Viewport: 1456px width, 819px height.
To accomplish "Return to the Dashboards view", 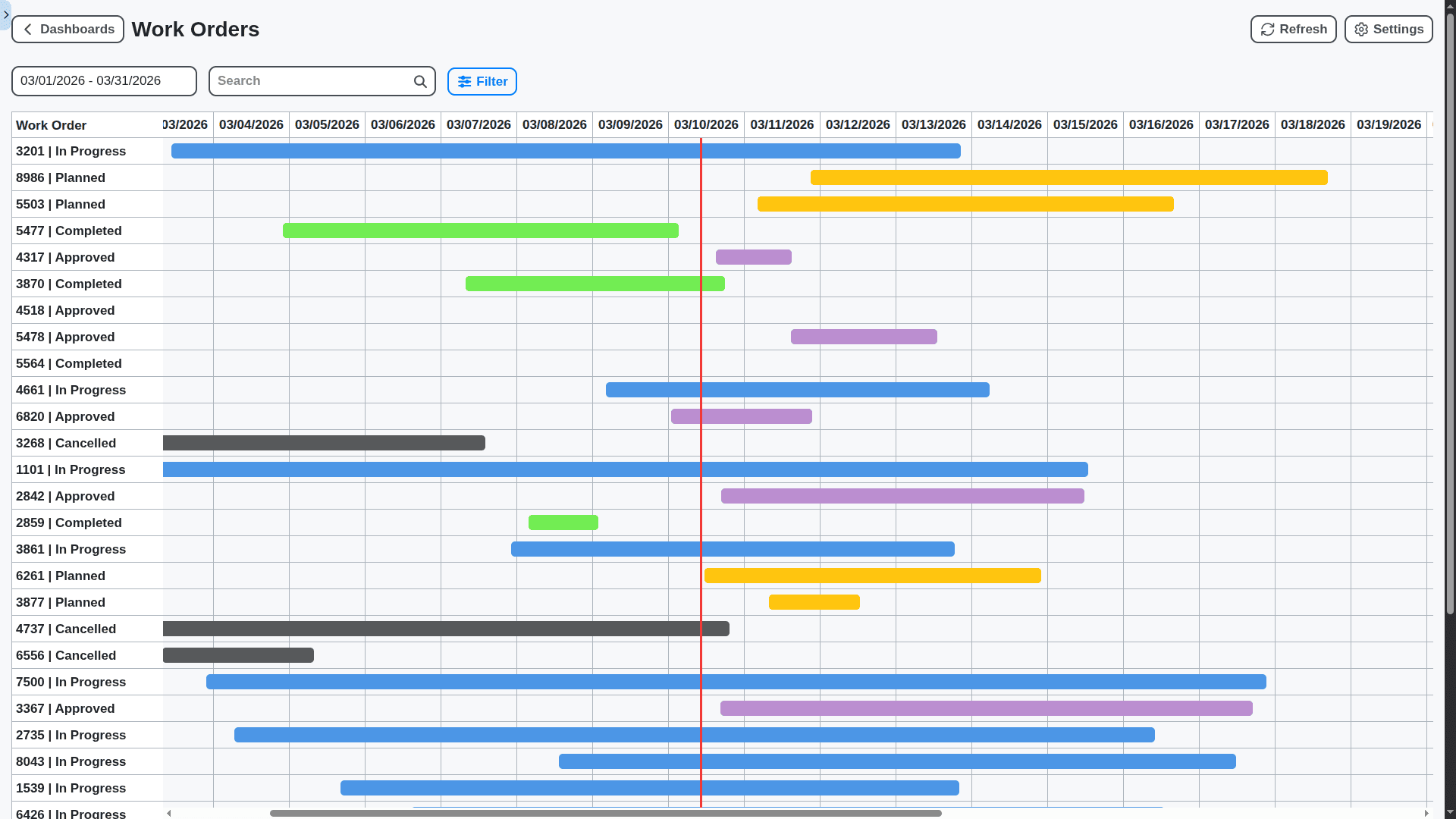I will pos(67,29).
